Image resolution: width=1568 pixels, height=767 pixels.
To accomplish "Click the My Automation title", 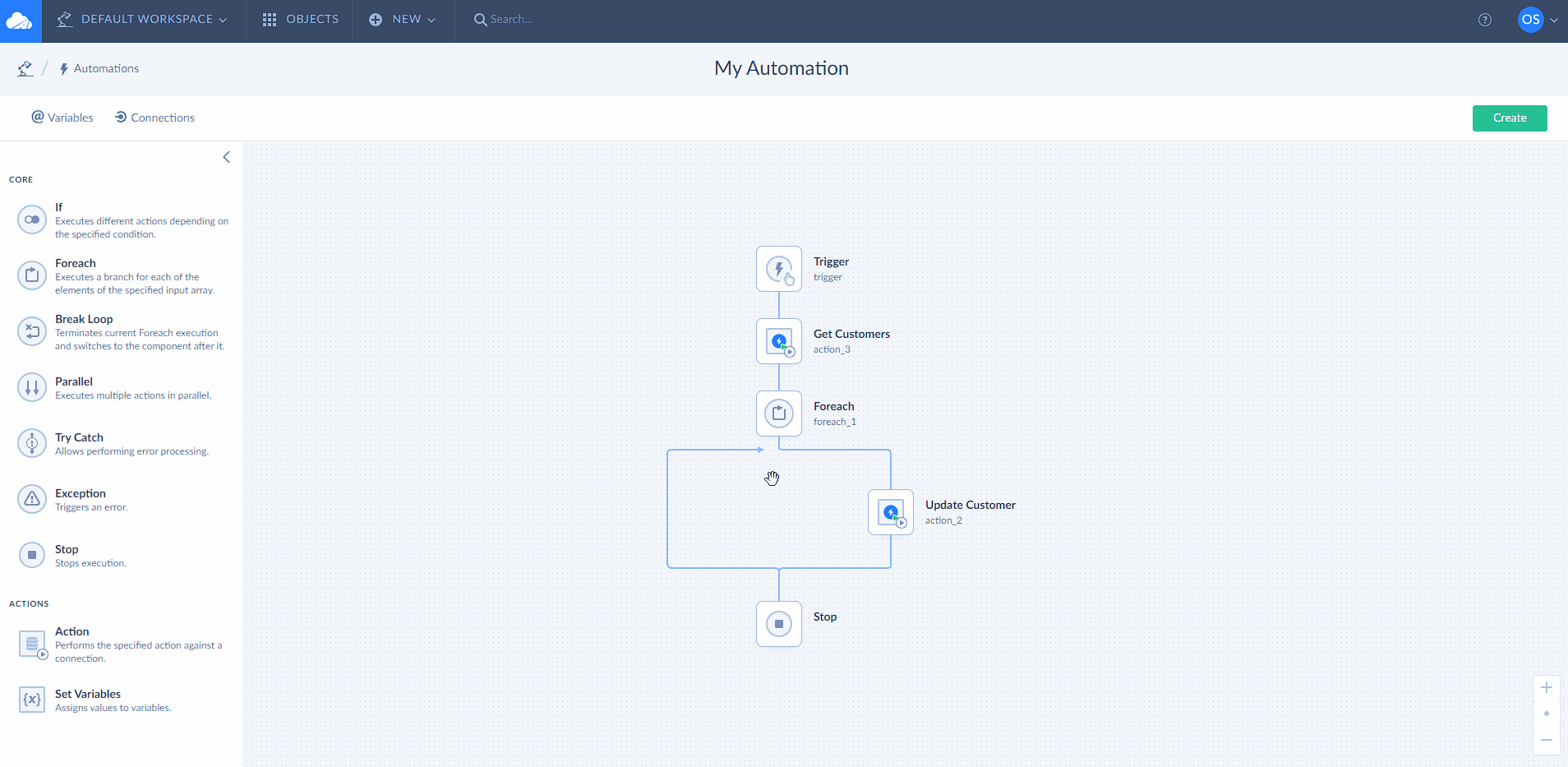I will tap(782, 68).
